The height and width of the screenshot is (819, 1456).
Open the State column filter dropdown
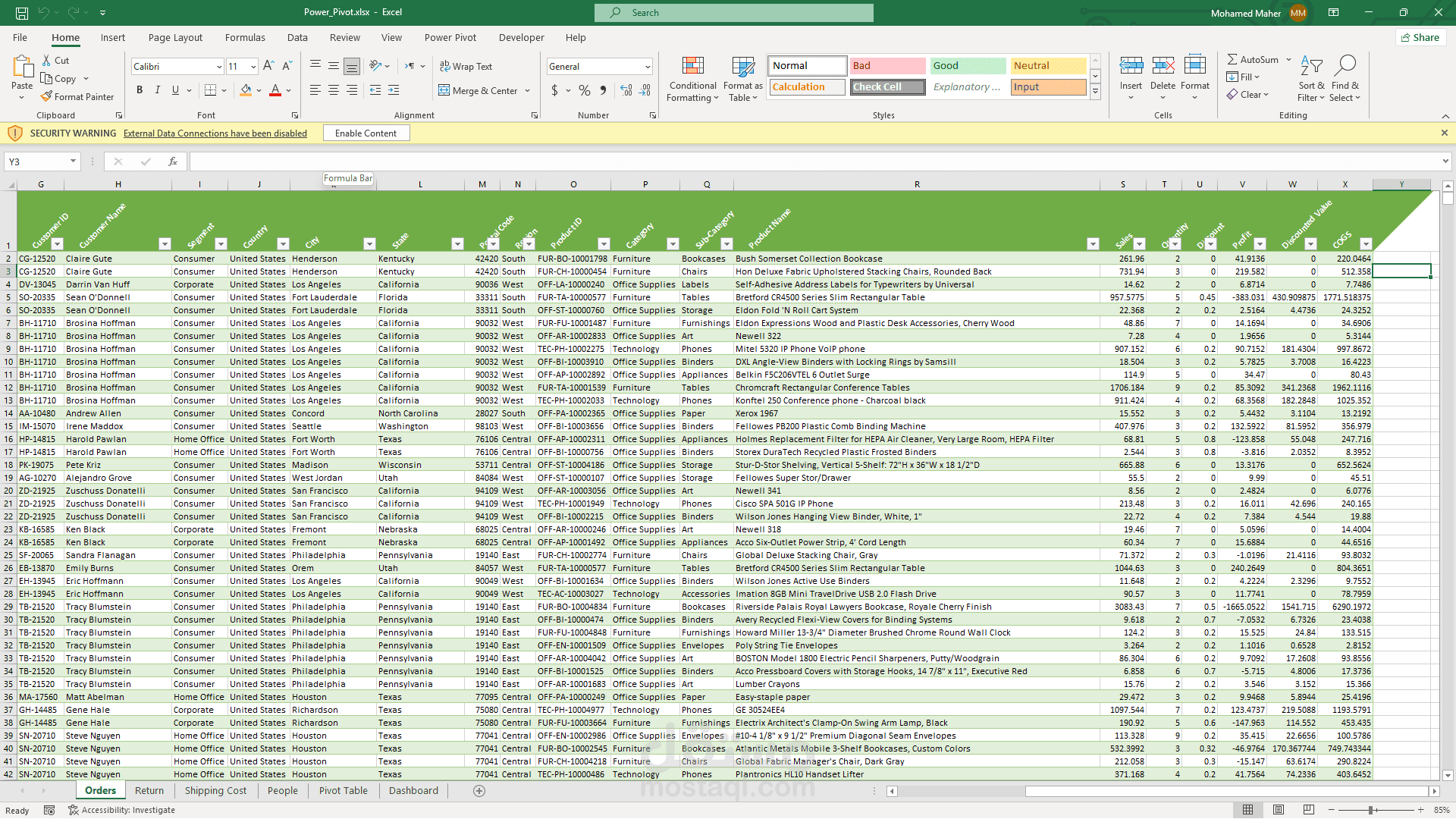[x=457, y=244]
